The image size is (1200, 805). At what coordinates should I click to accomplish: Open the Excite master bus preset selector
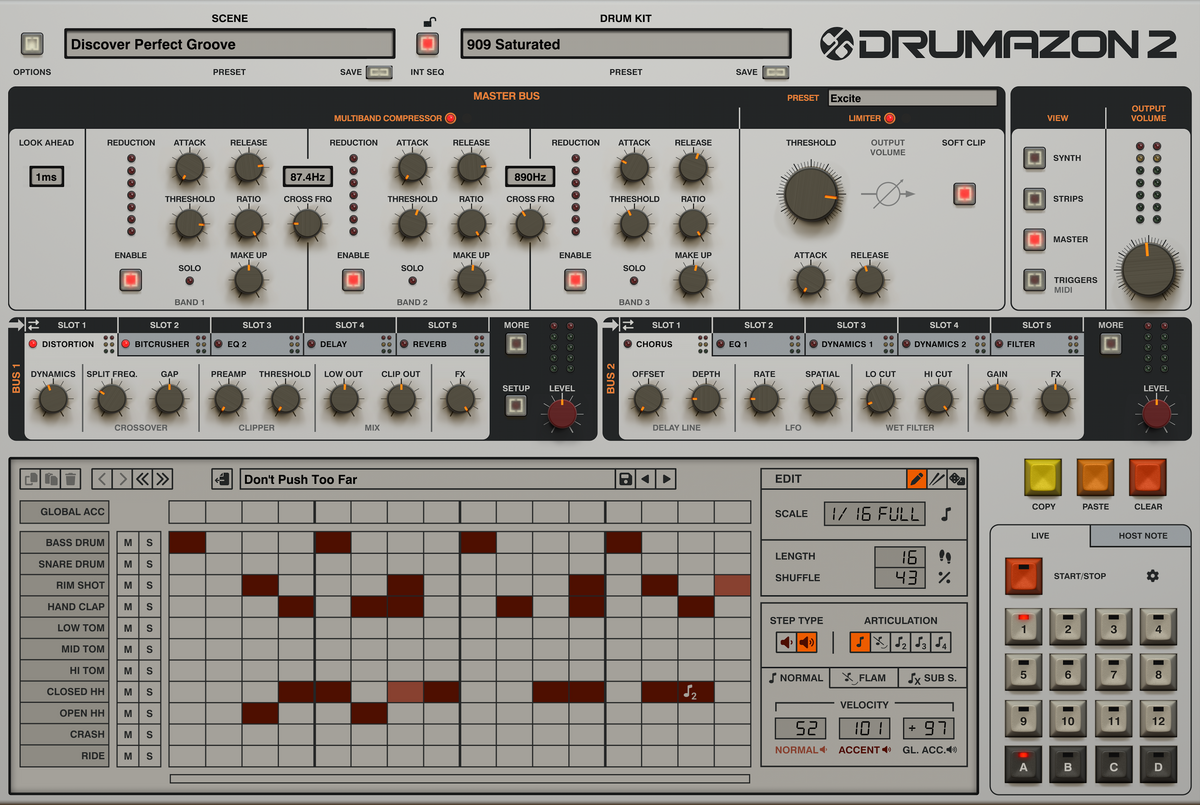[911, 97]
